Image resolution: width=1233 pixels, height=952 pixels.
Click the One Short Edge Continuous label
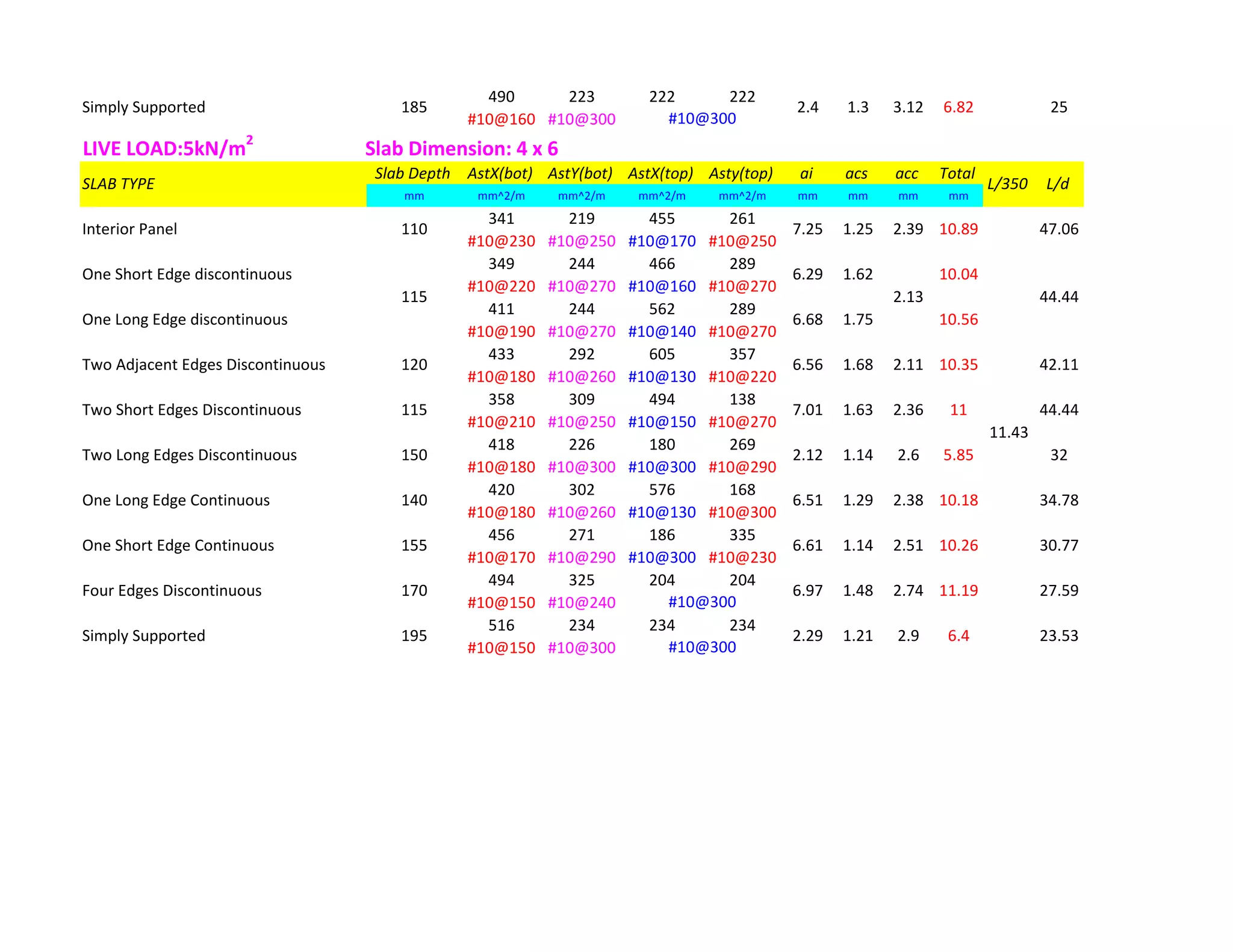[x=178, y=545]
